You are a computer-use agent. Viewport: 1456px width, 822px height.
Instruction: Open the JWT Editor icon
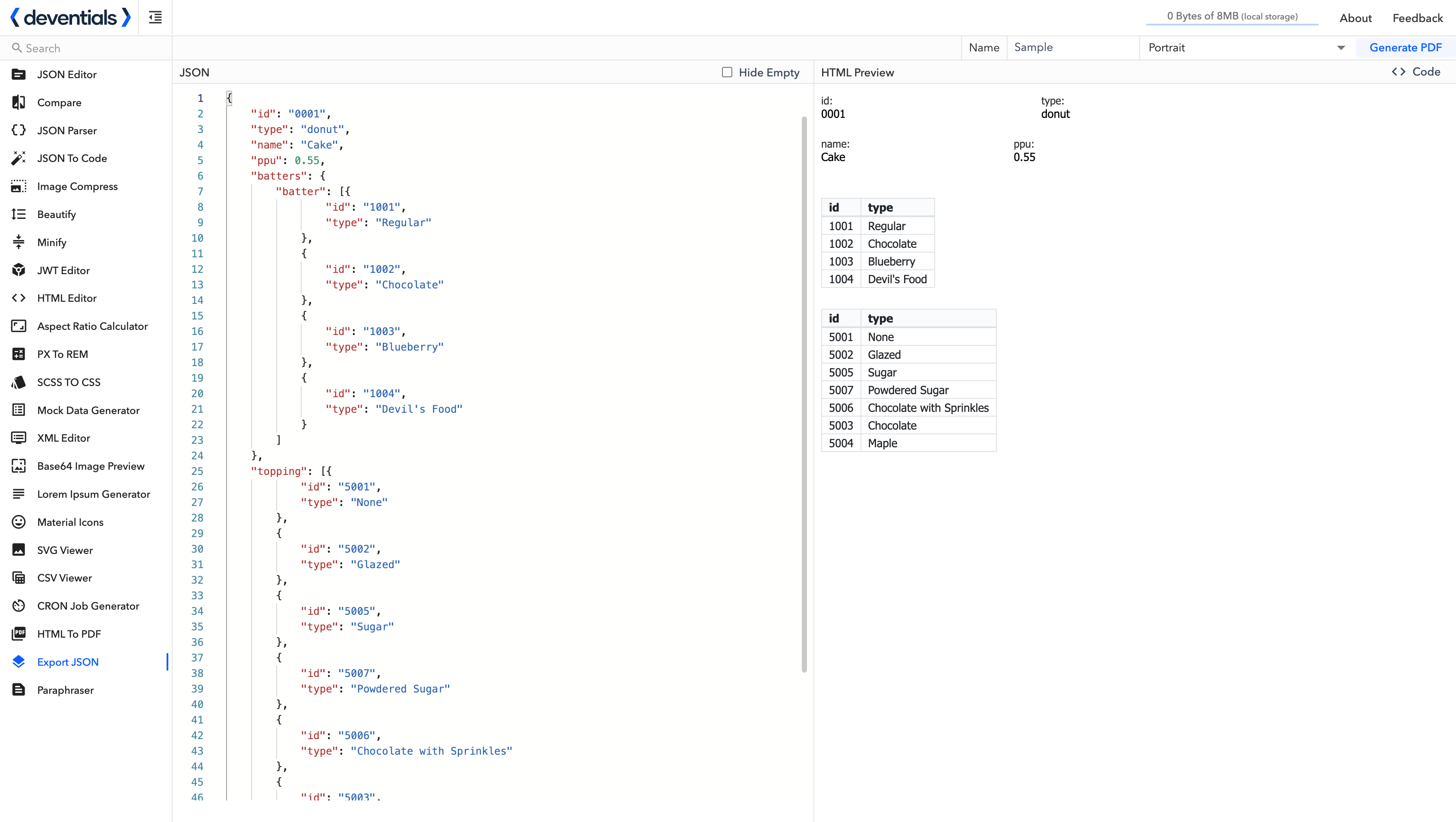coord(19,270)
